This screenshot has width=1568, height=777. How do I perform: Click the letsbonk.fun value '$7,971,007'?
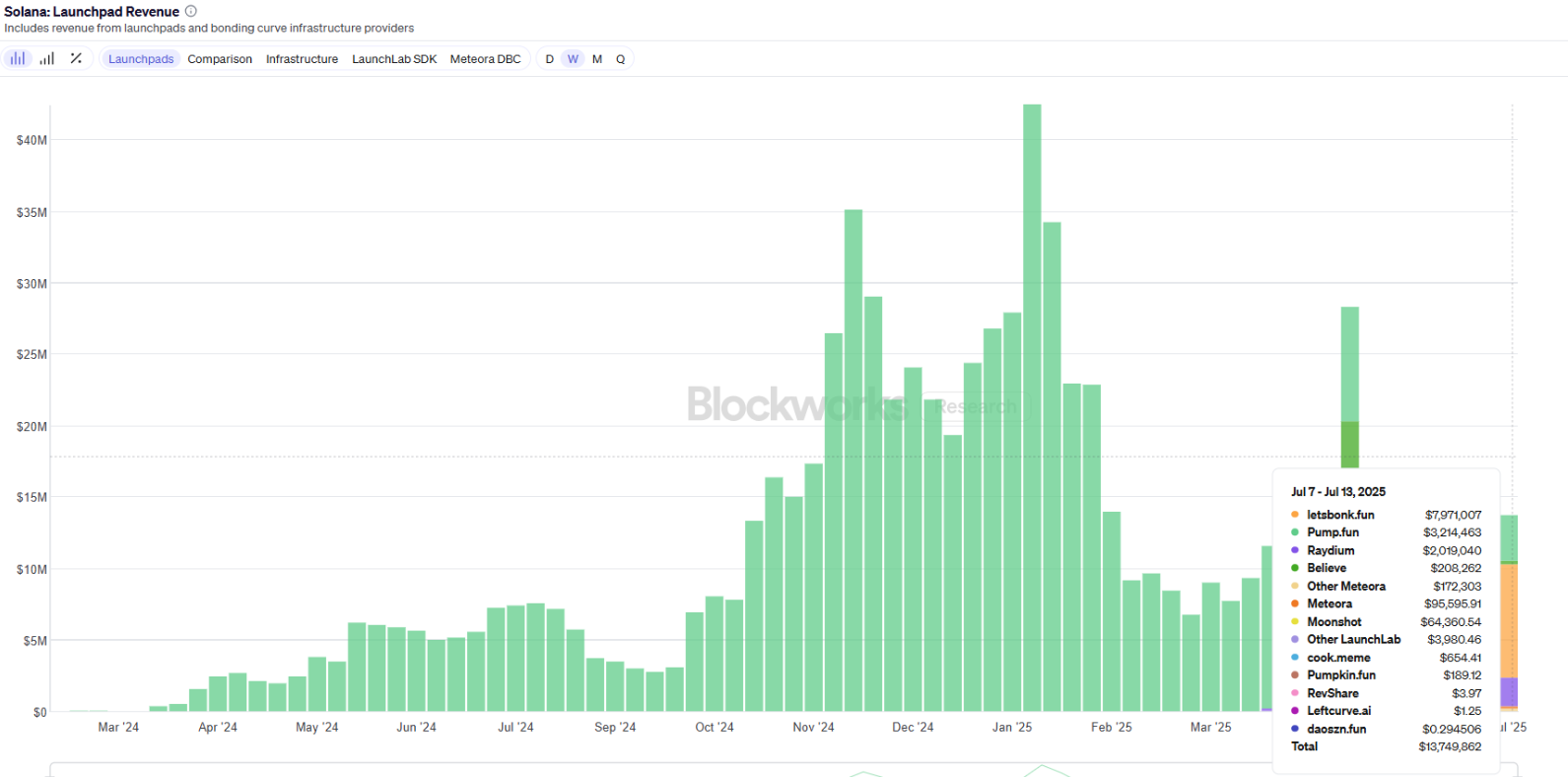coord(1453,515)
